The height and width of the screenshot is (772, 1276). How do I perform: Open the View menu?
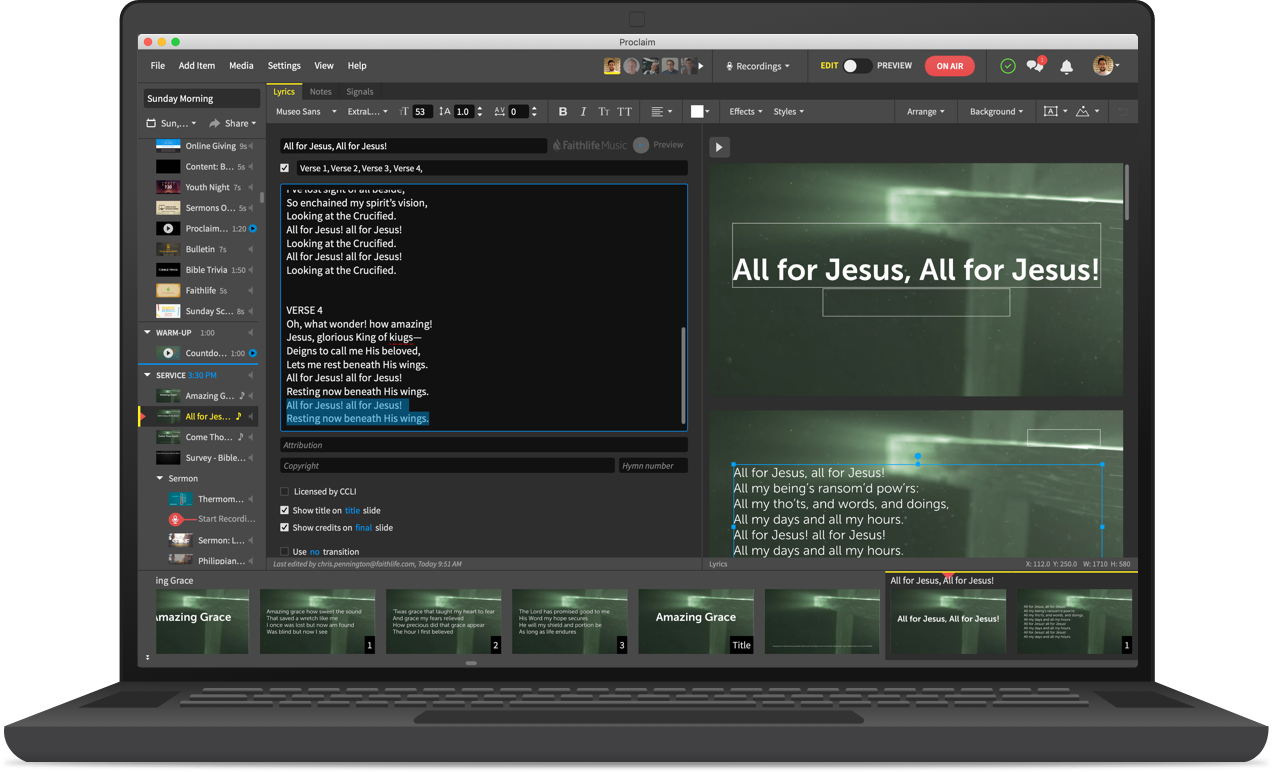point(324,66)
